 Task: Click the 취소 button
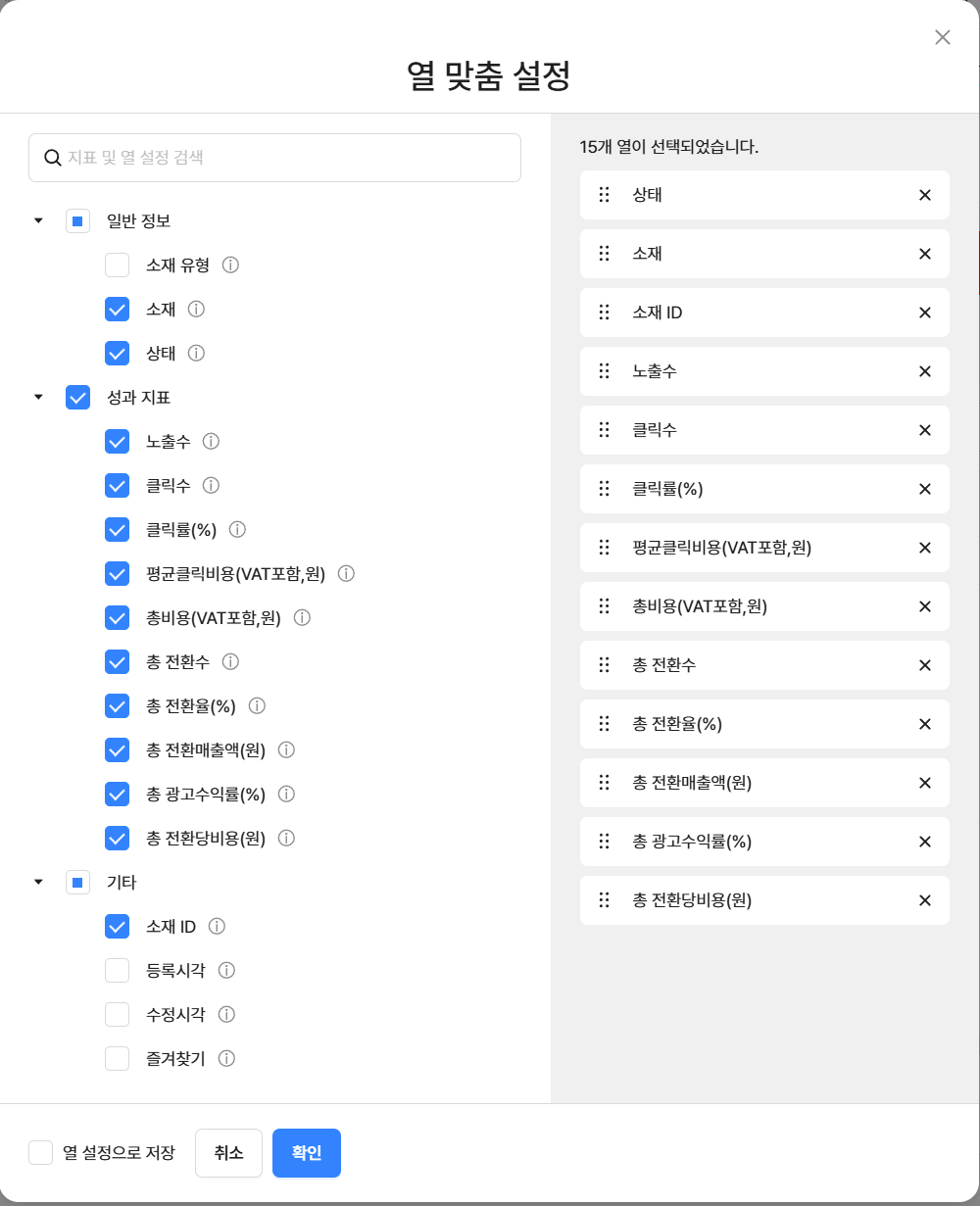pos(228,1153)
